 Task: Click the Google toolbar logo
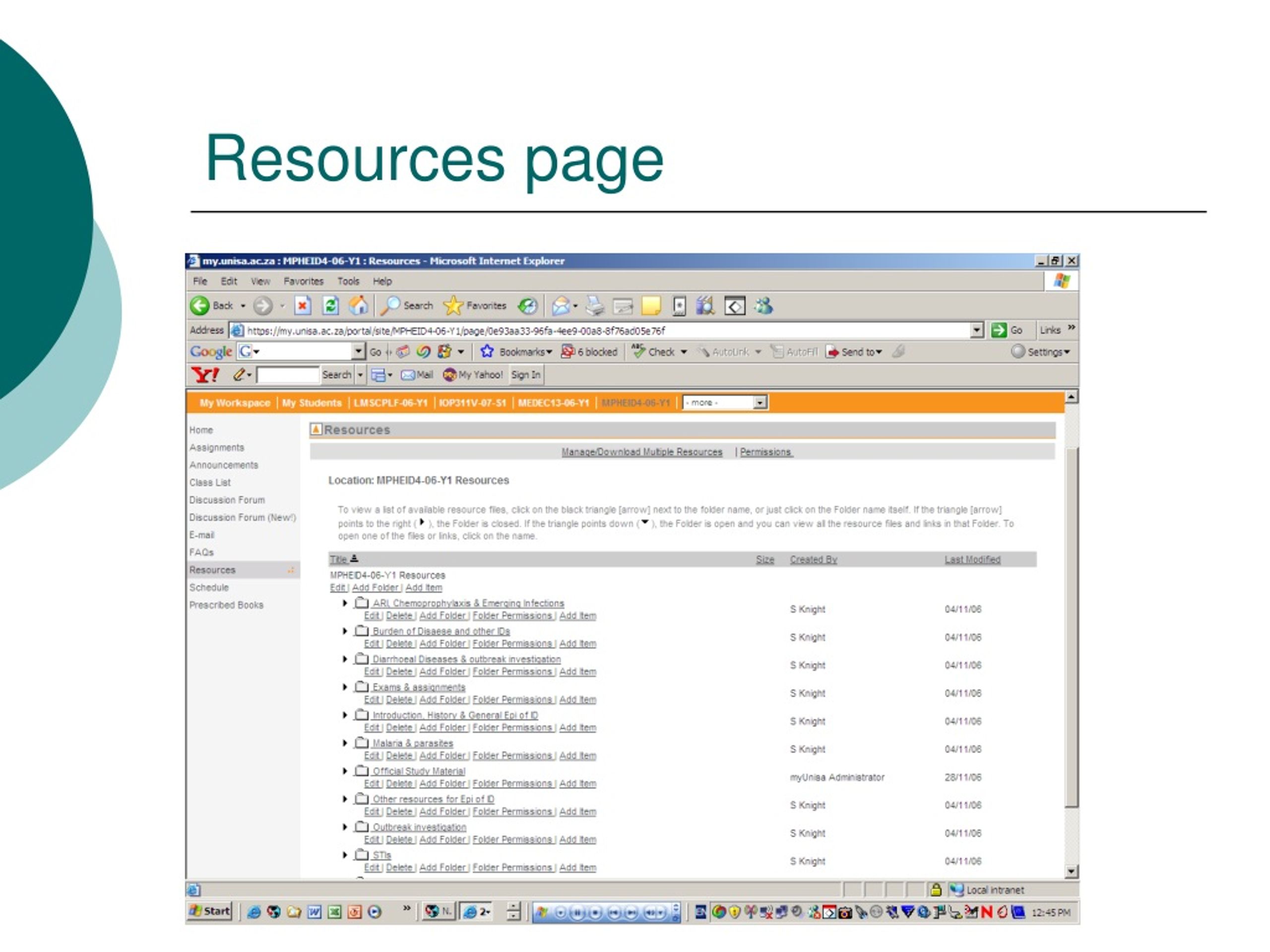(x=211, y=352)
